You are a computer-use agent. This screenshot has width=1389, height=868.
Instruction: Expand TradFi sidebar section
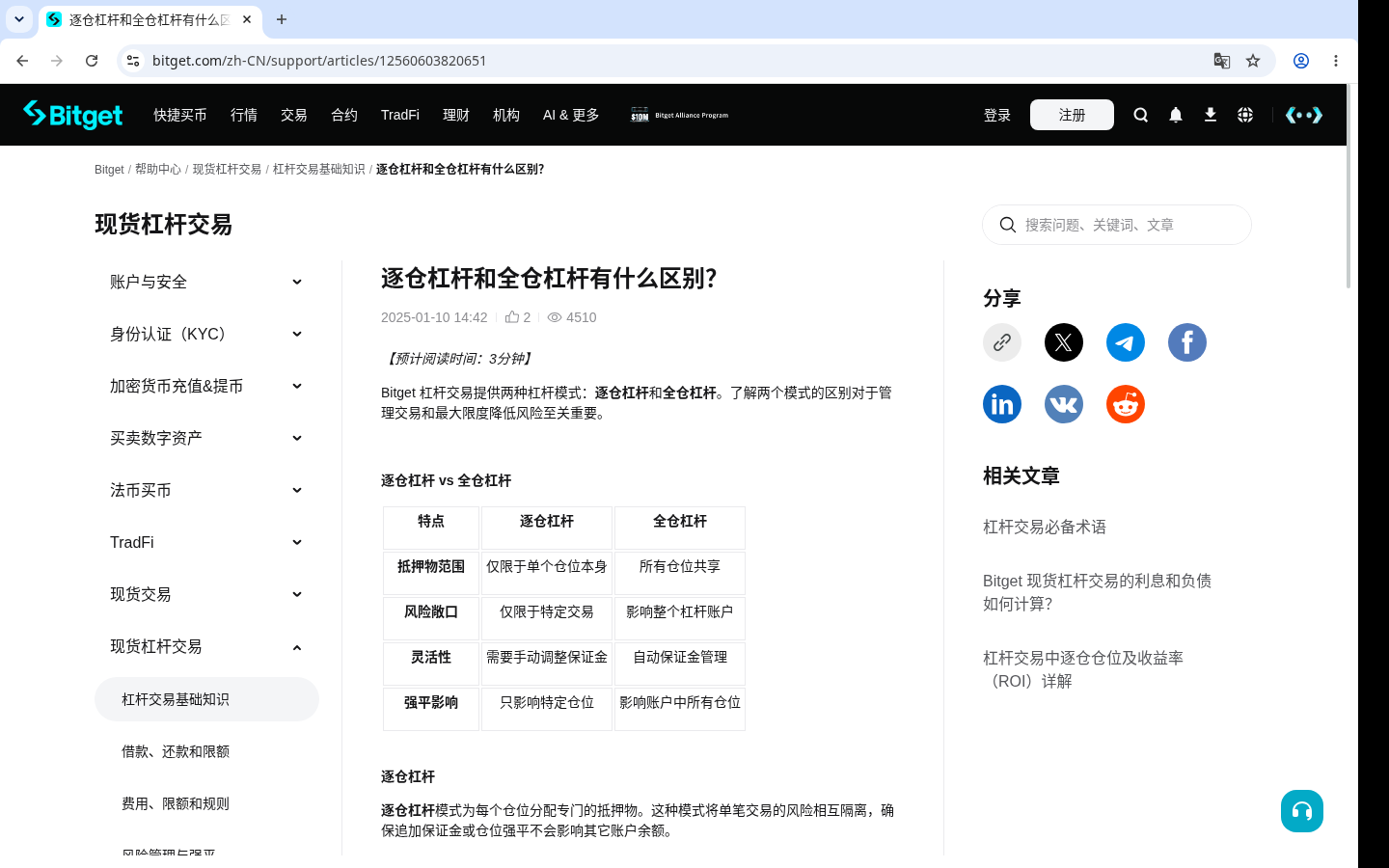click(x=206, y=542)
